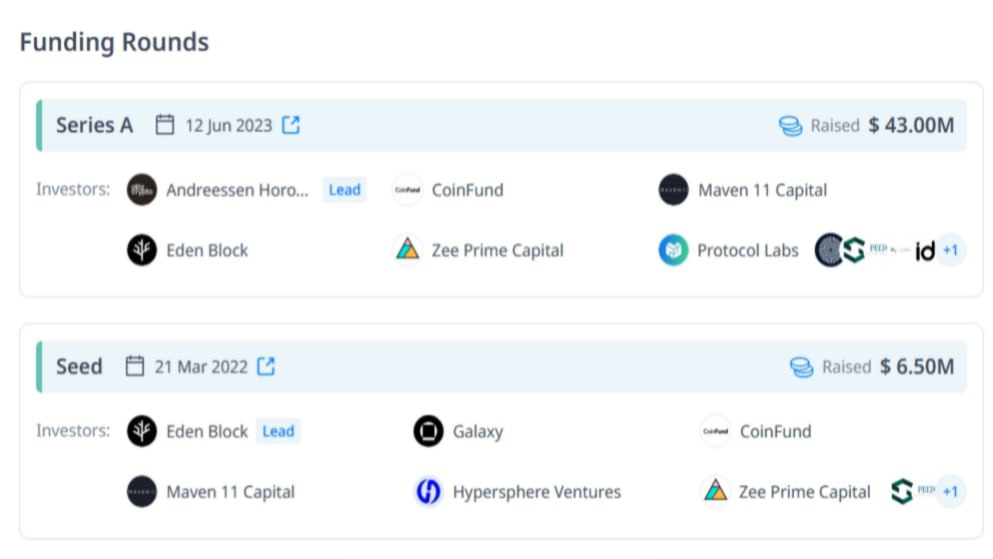The image size is (993, 559).
Task: Click the date 12 Jun 2023
Action: pos(229,126)
